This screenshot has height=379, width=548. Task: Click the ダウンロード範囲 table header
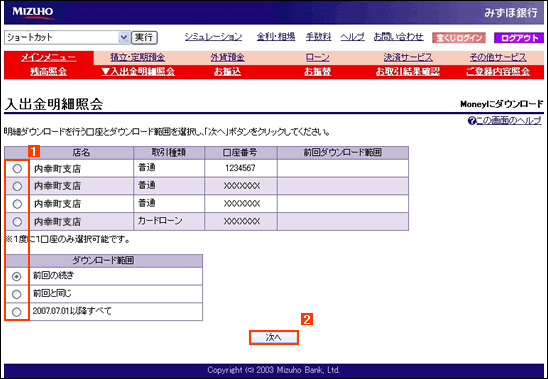pos(103,260)
